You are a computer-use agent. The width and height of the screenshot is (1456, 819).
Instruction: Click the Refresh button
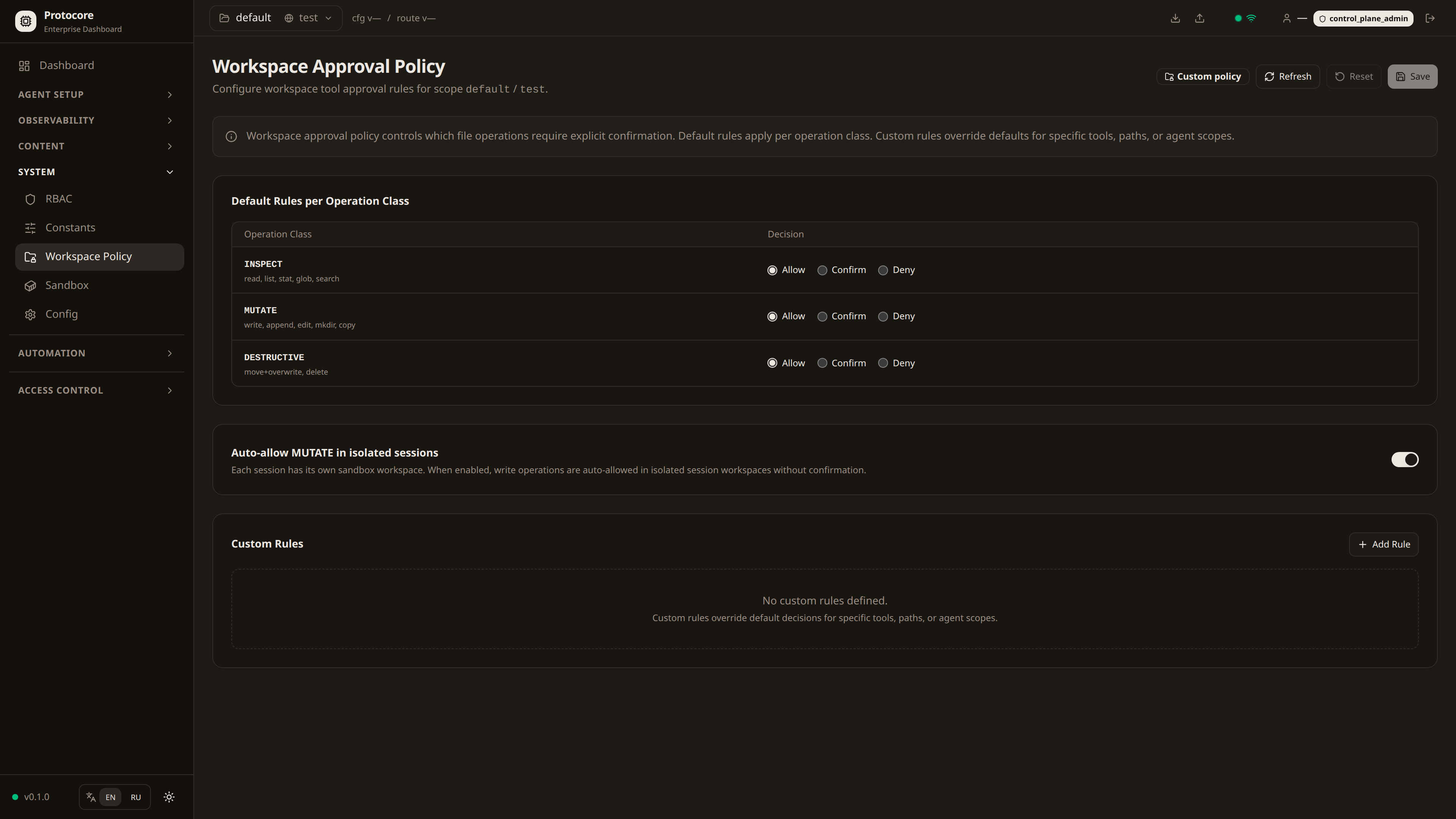point(1288,76)
